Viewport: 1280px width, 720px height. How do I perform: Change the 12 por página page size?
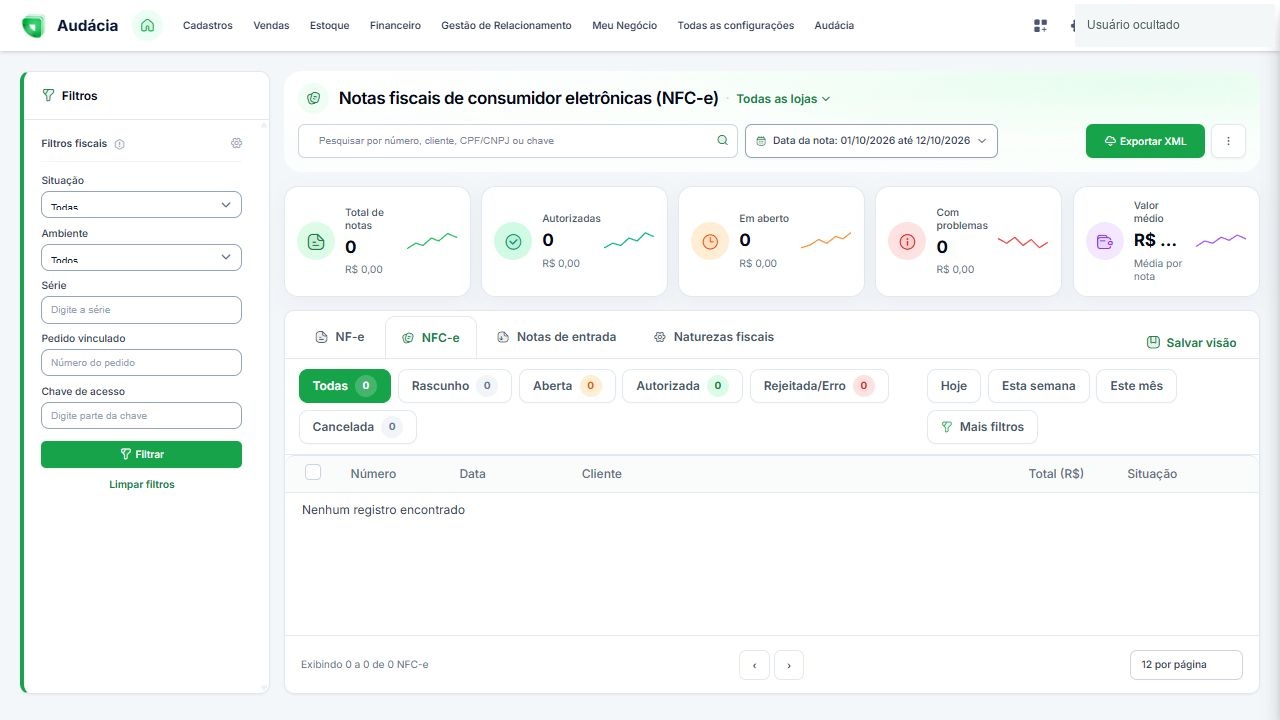point(1186,665)
